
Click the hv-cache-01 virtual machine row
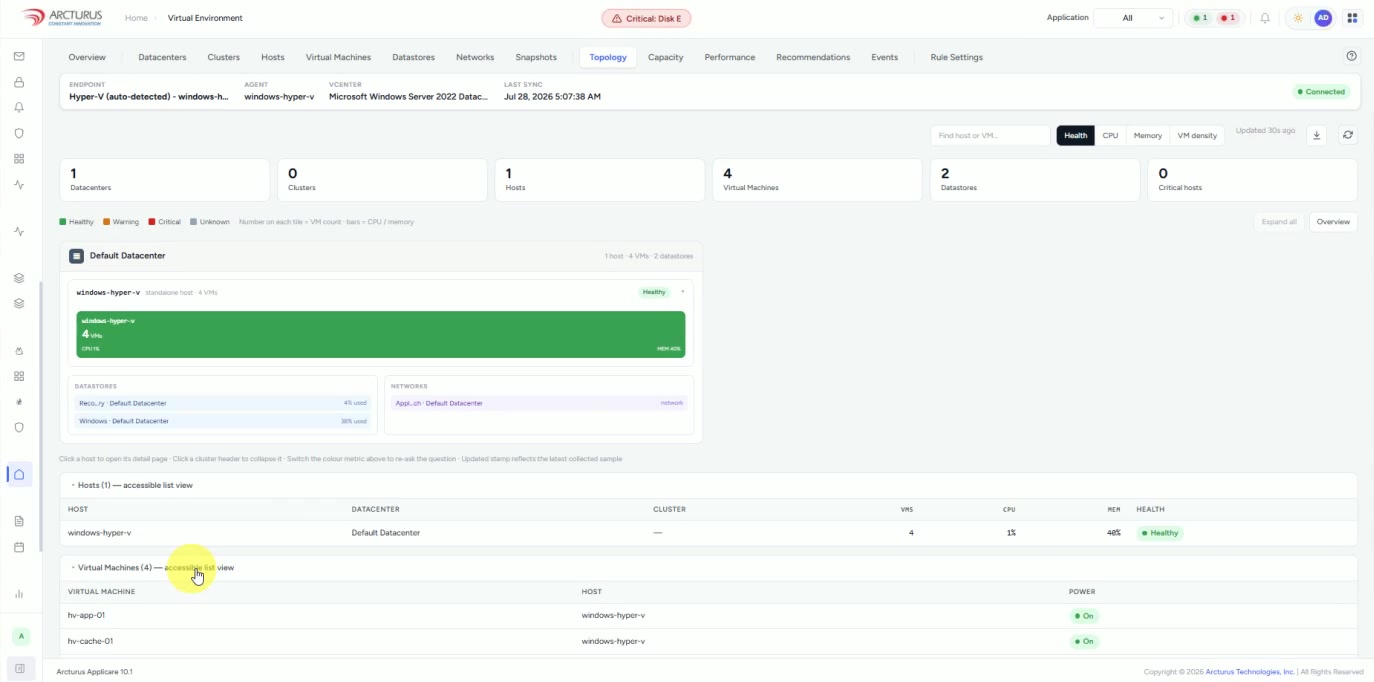coord(708,641)
